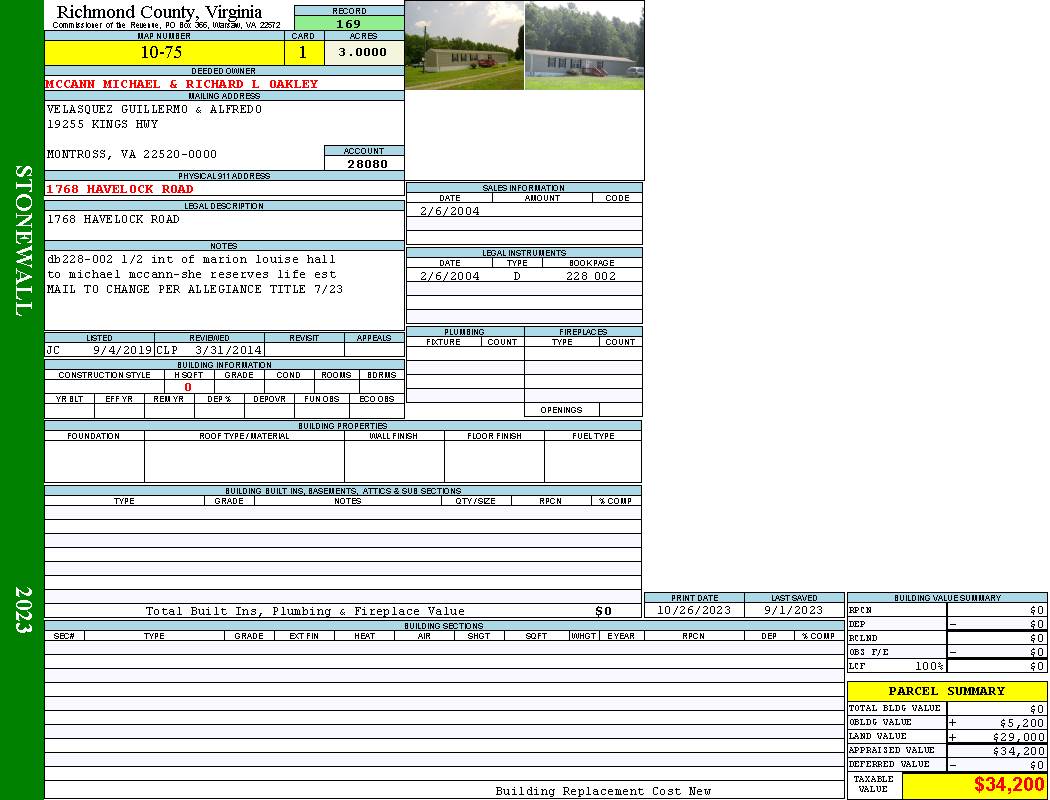Select the physical address 1768 Havelock Road
This screenshot has height=800, width=1050.
(x=120, y=189)
